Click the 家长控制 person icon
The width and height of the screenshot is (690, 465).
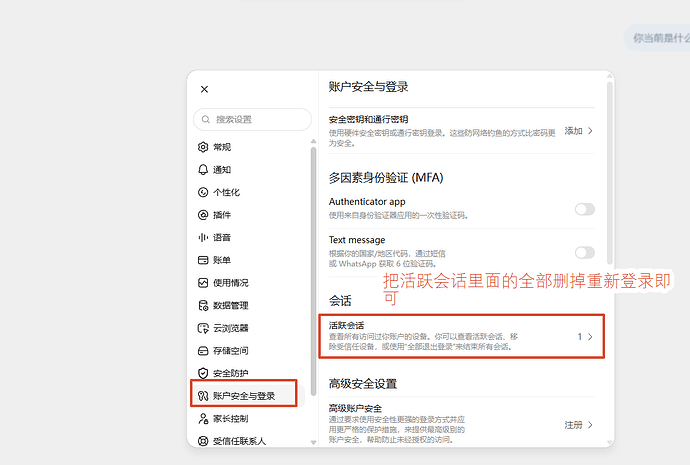coord(203,418)
